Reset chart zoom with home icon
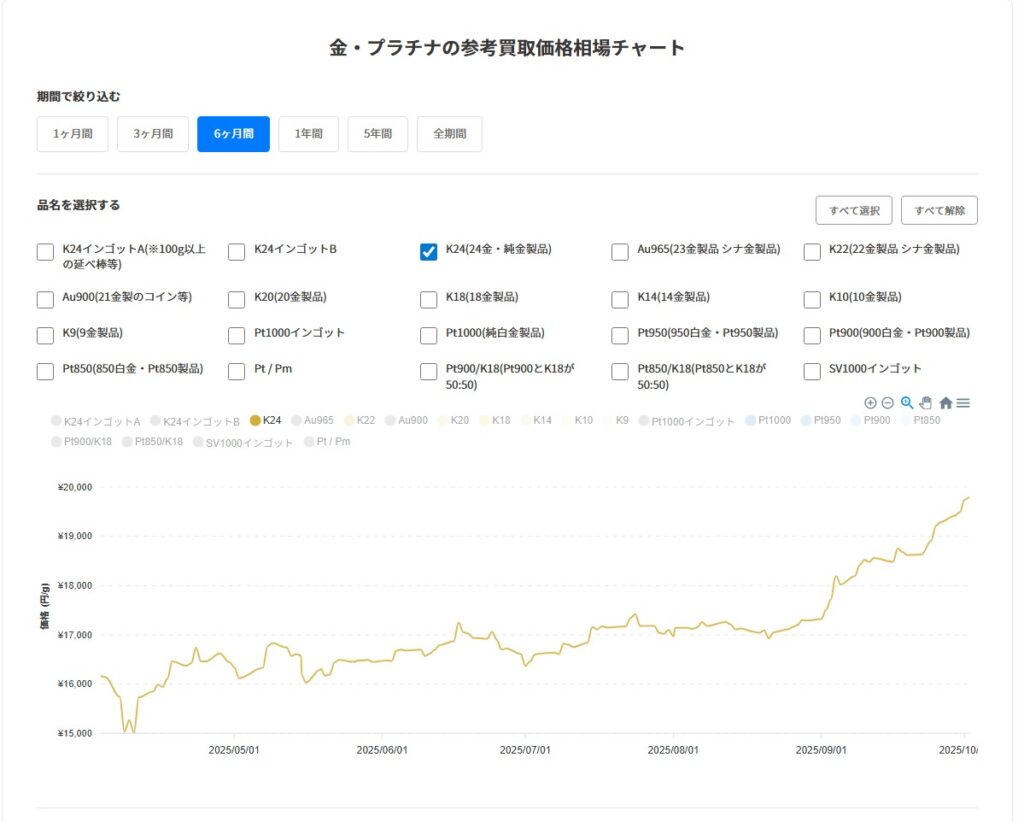The height and width of the screenshot is (822, 1024). [945, 403]
